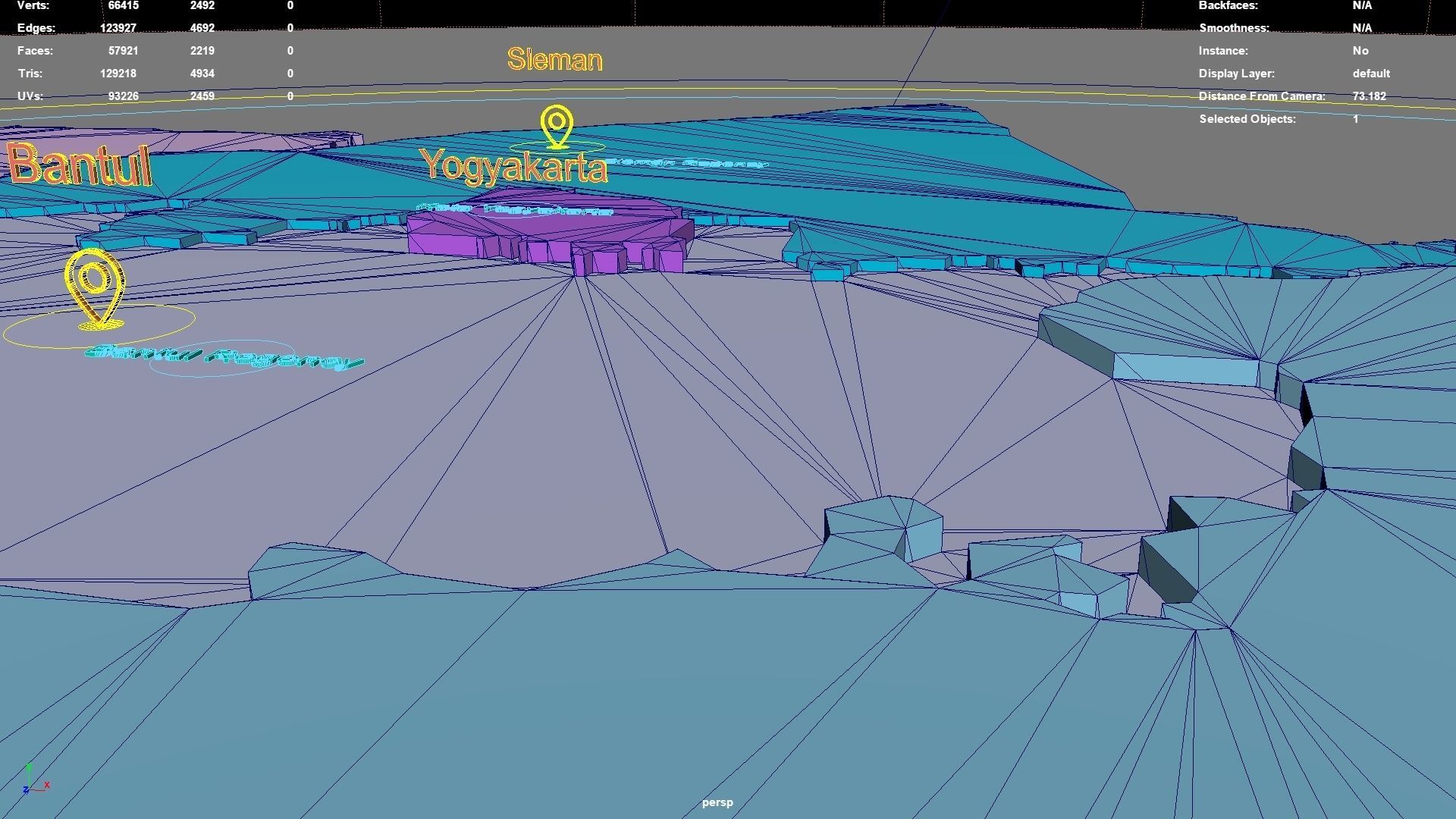Image resolution: width=1456 pixels, height=819 pixels.
Task: Click the Edges label in HUD
Action: click(x=36, y=28)
